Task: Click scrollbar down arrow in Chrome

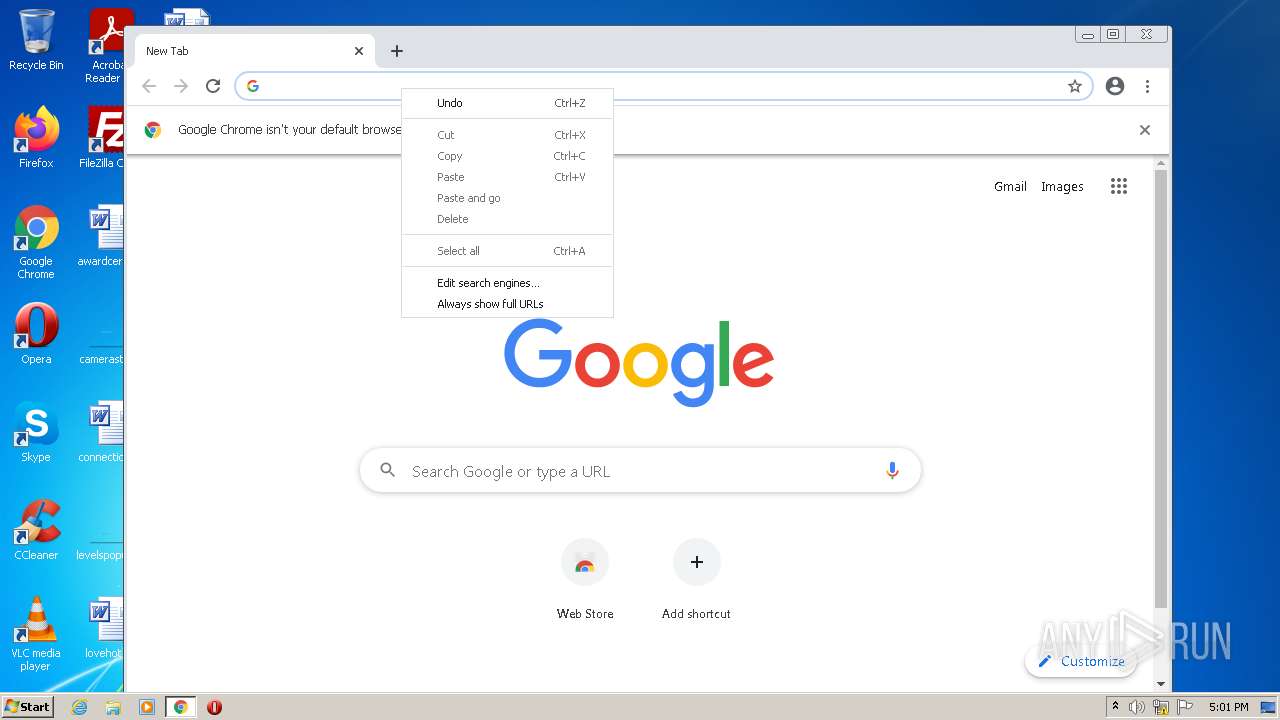Action: tap(1161, 684)
